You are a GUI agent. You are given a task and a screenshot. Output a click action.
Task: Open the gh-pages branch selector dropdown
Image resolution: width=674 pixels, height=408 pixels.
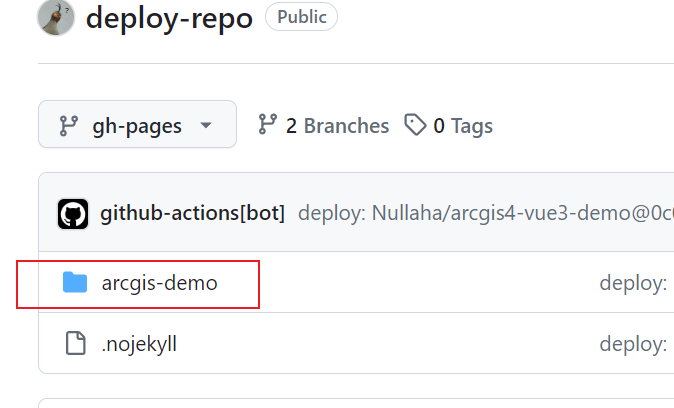(x=137, y=124)
